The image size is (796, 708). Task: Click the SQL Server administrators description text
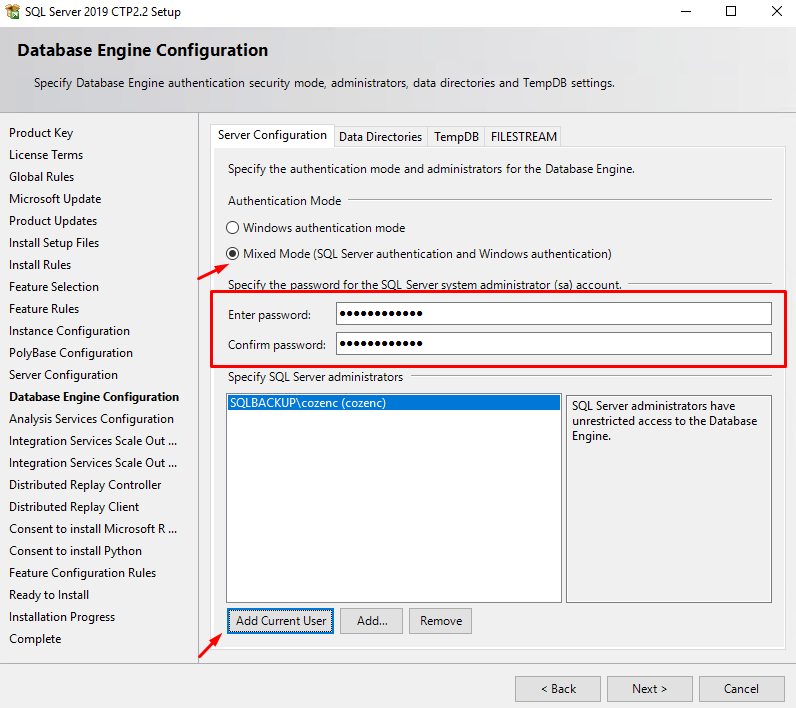[664, 421]
